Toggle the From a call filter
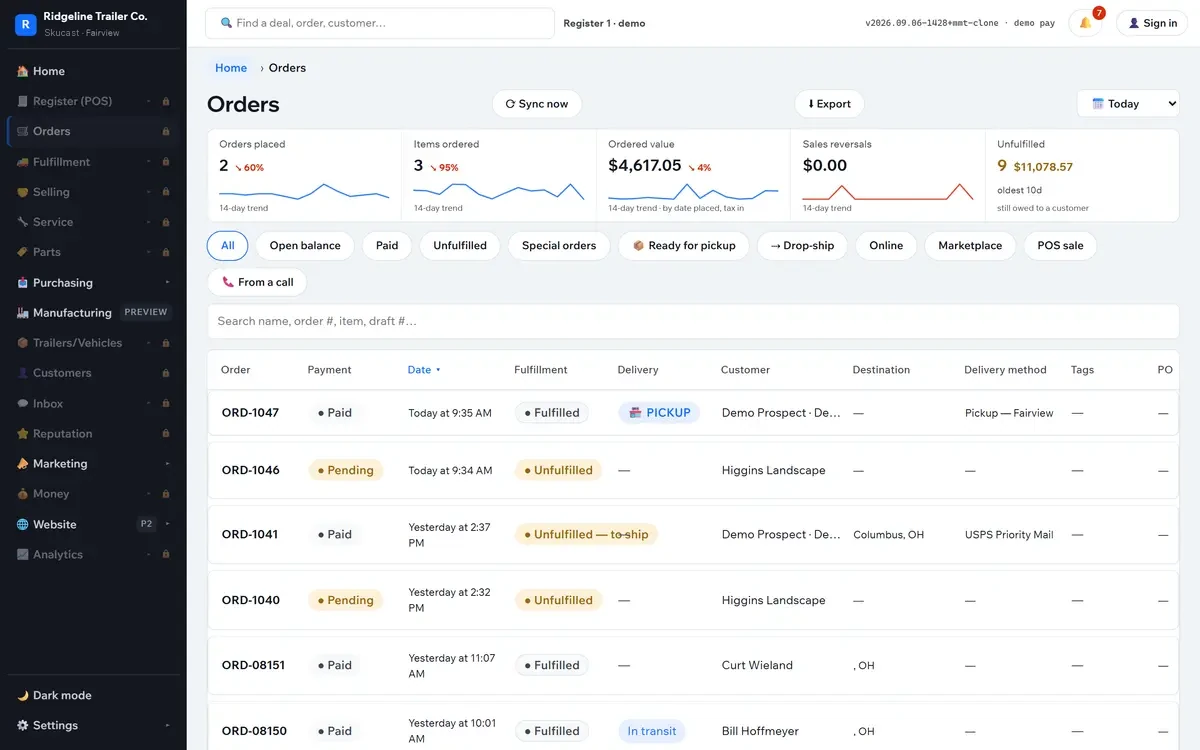1200x750 pixels. [x=257, y=283]
